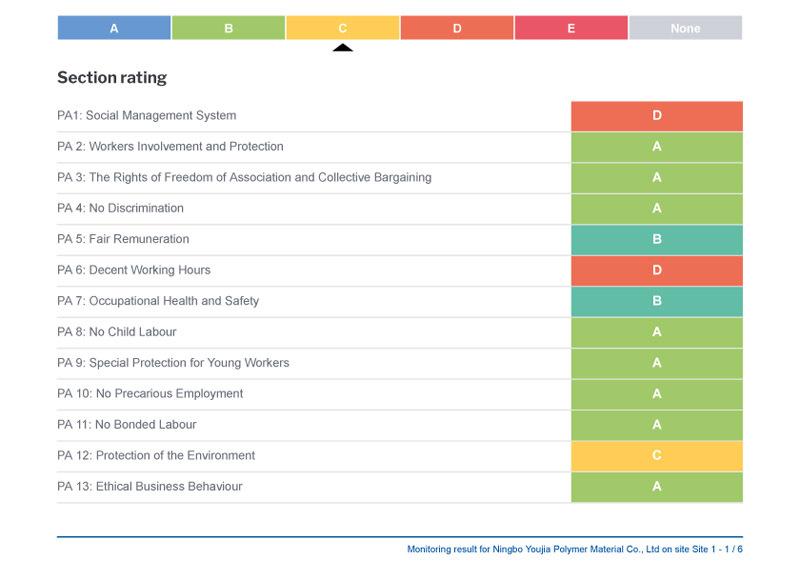Click the D rating for Social Management System
This screenshot has height=580, width=800.
(657, 116)
